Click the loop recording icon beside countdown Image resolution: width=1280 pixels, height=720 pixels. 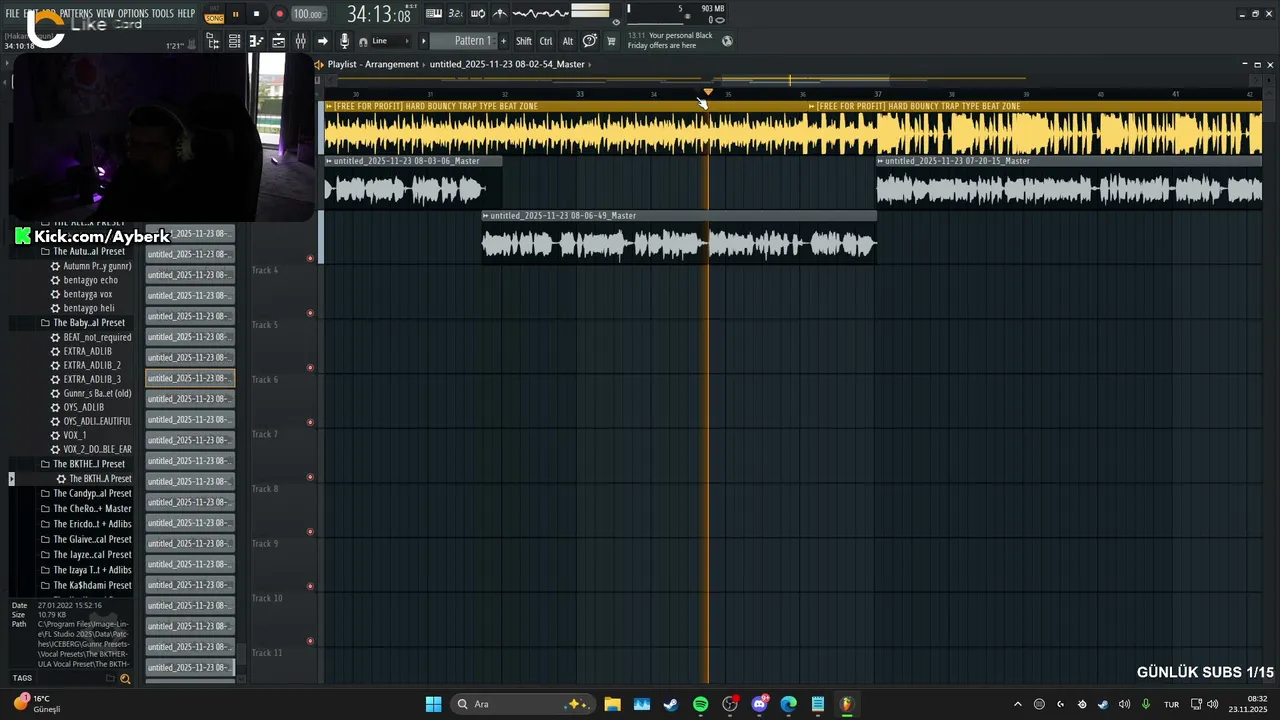coord(478,13)
